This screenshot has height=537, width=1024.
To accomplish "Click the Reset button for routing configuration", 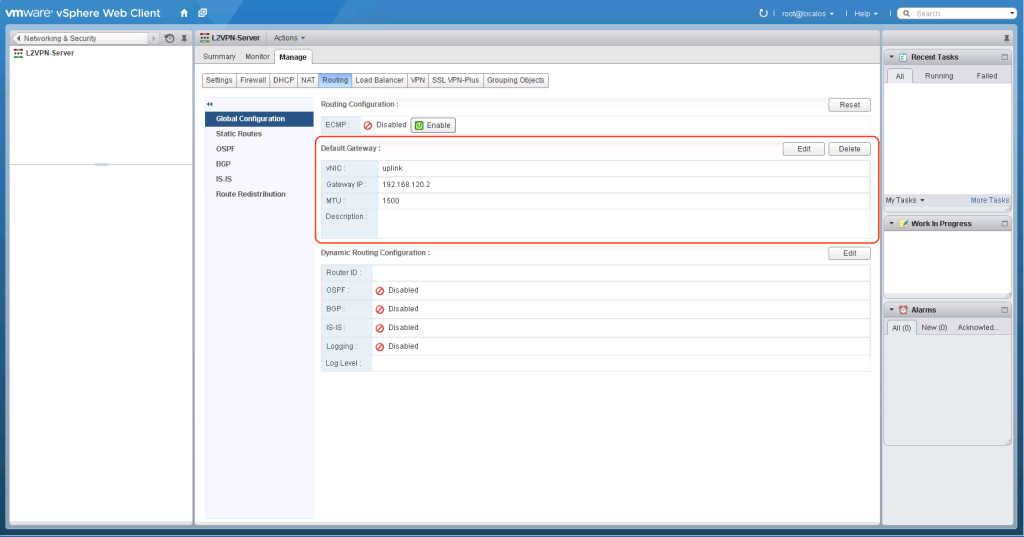I will (849, 105).
